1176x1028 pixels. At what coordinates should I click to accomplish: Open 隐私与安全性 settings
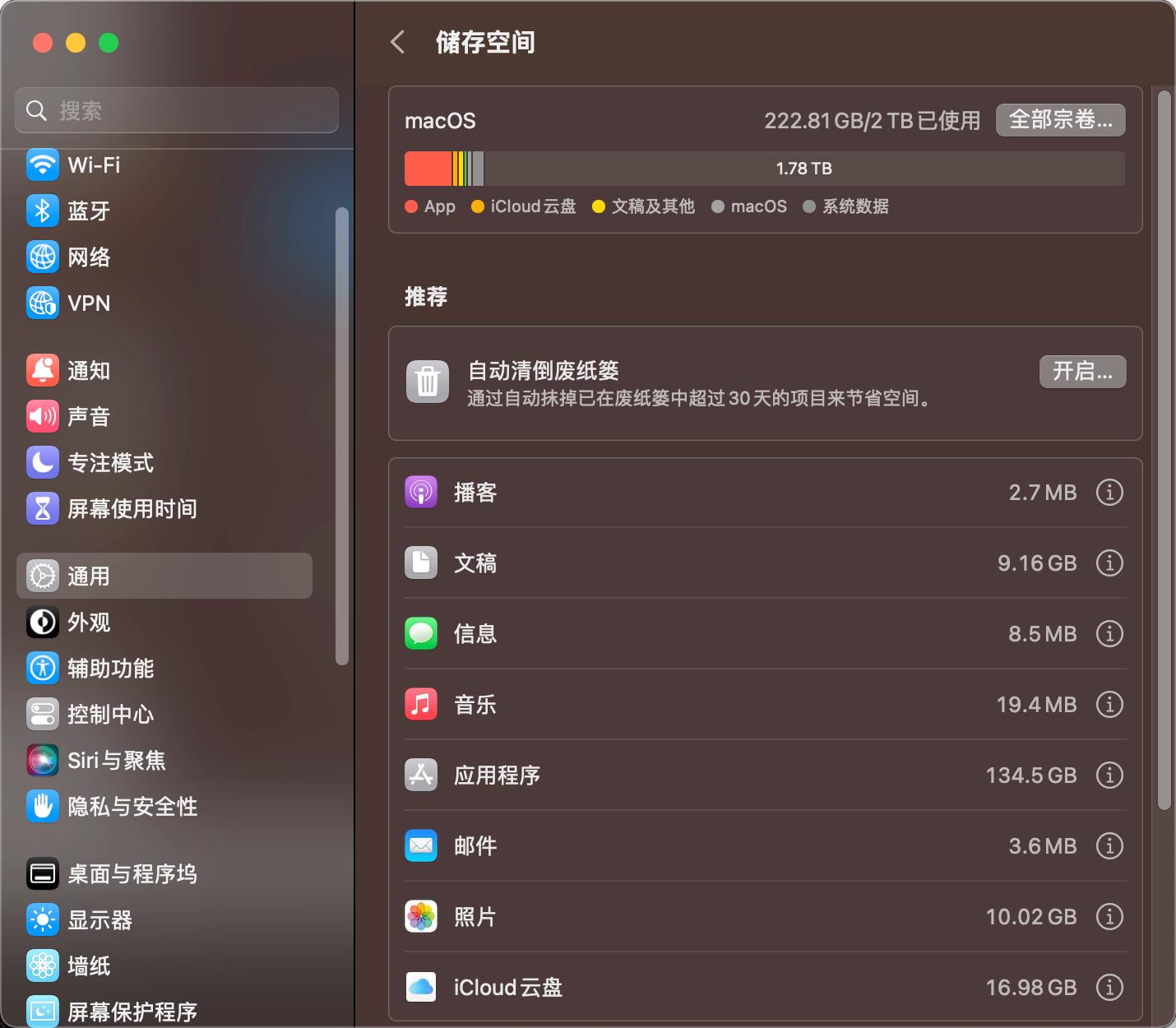click(x=132, y=807)
